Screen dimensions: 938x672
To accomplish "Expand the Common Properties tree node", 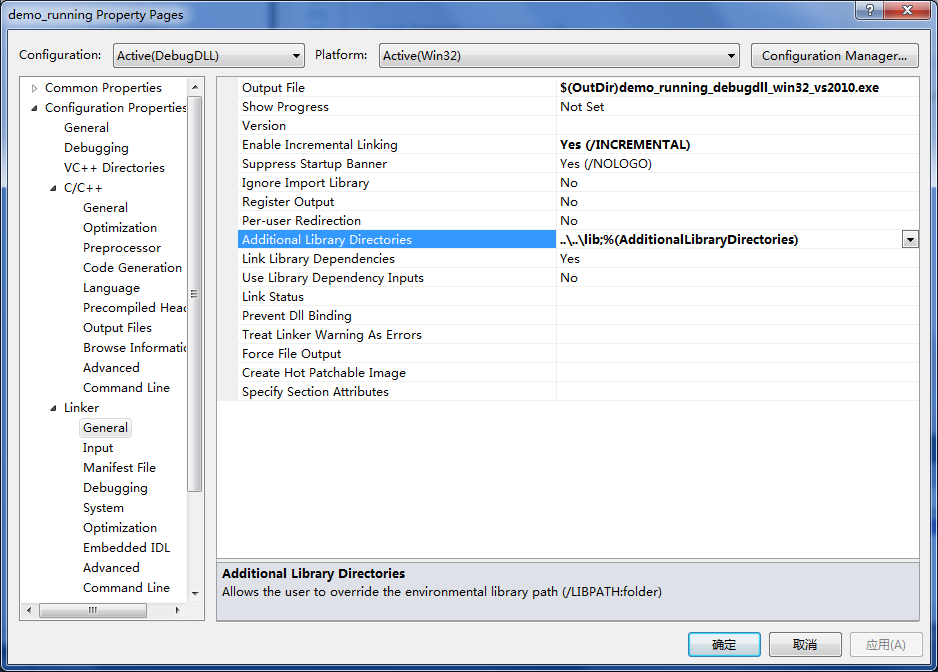I will [x=35, y=88].
